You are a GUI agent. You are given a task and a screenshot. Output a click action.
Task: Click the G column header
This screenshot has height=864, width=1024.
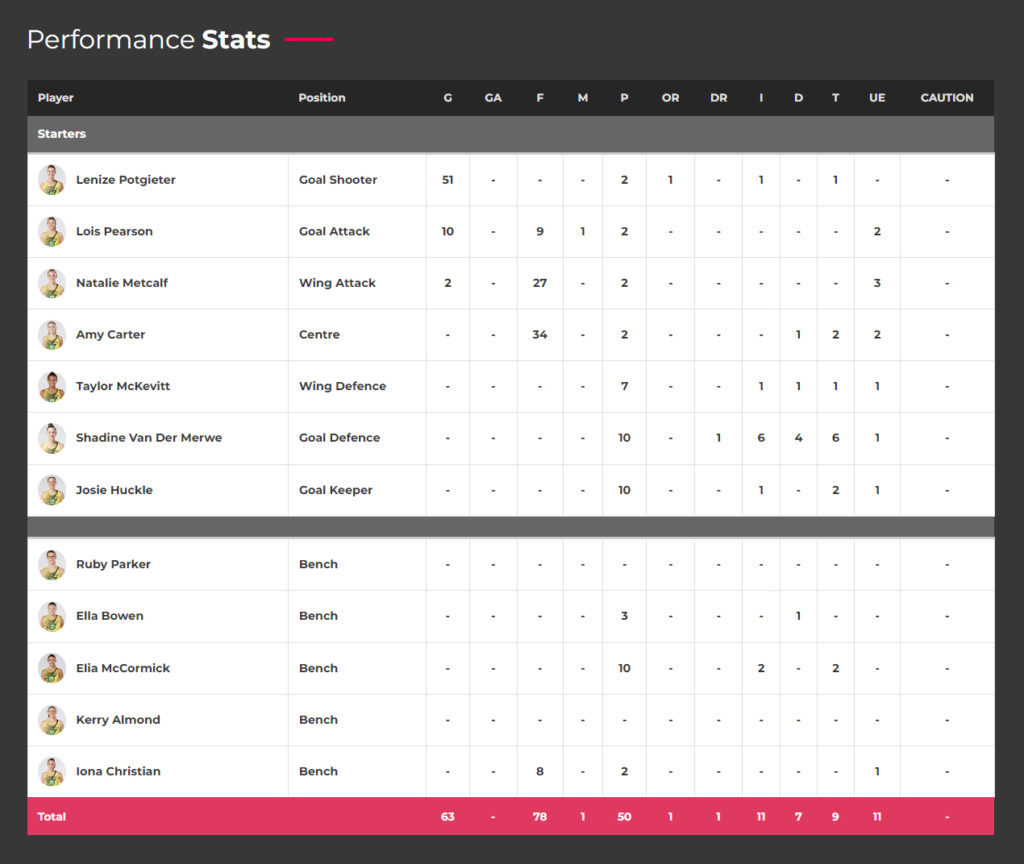448,98
